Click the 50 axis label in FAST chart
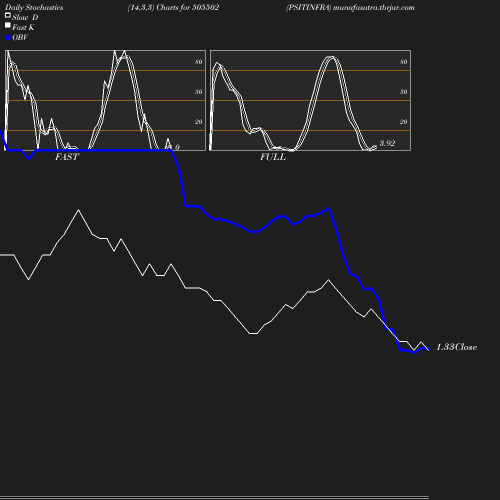 (199, 92)
